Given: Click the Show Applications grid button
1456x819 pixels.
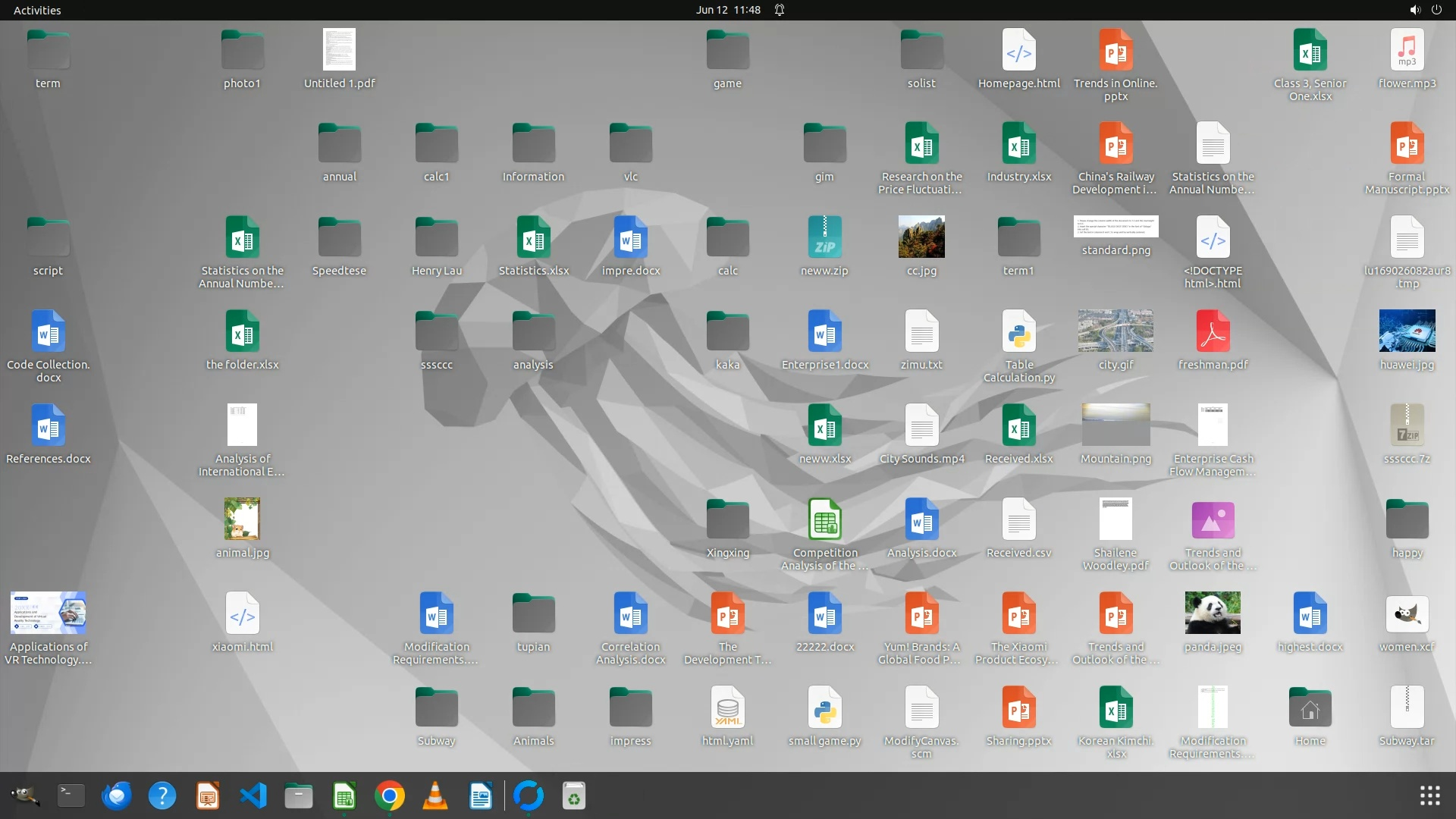Looking at the screenshot, I should pos(1429,795).
